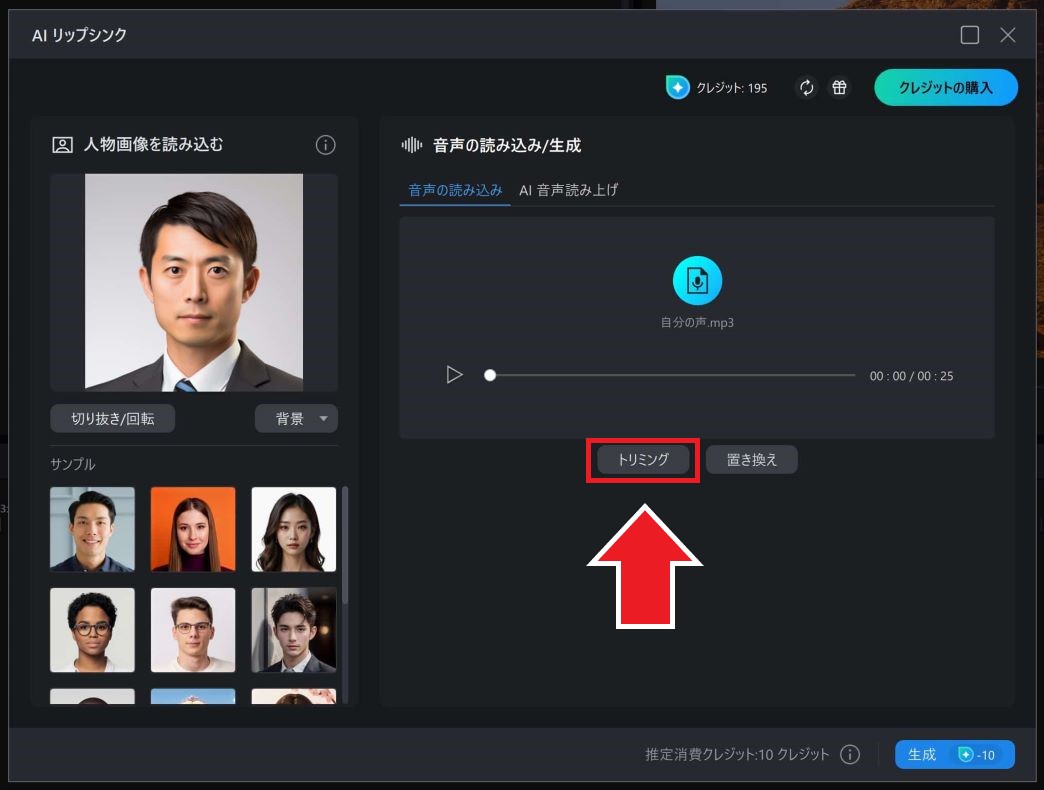Screen dimensions: 1044x790
Task: Click the 置き換え button
Action: [x=752, y=459]
